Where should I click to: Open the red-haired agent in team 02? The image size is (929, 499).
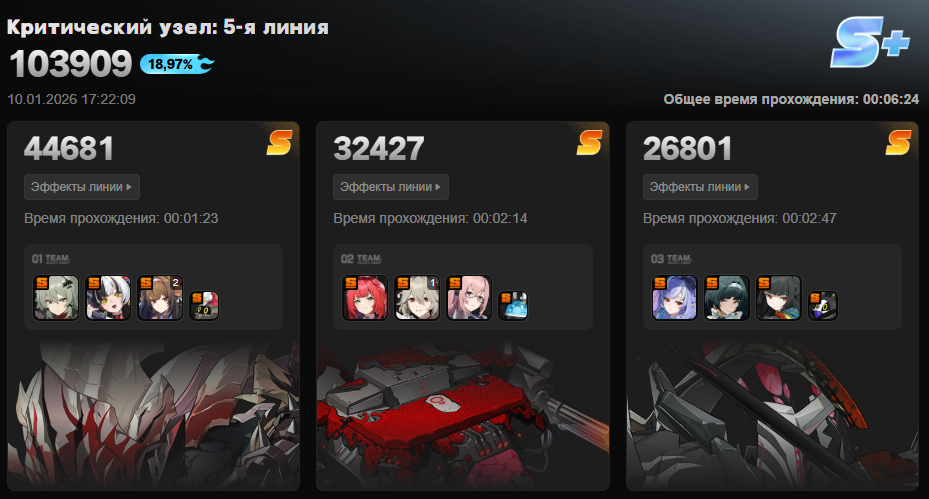tap(365, 298)
